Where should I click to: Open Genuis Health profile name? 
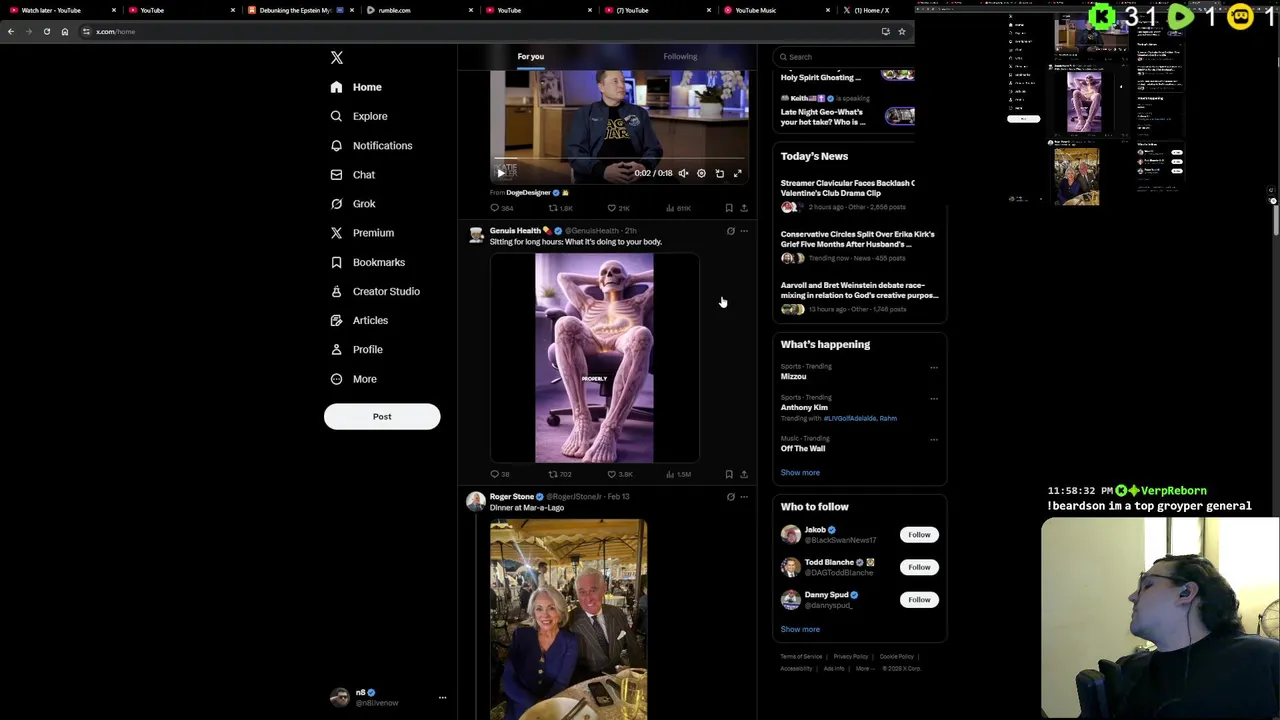coord(515,231)
